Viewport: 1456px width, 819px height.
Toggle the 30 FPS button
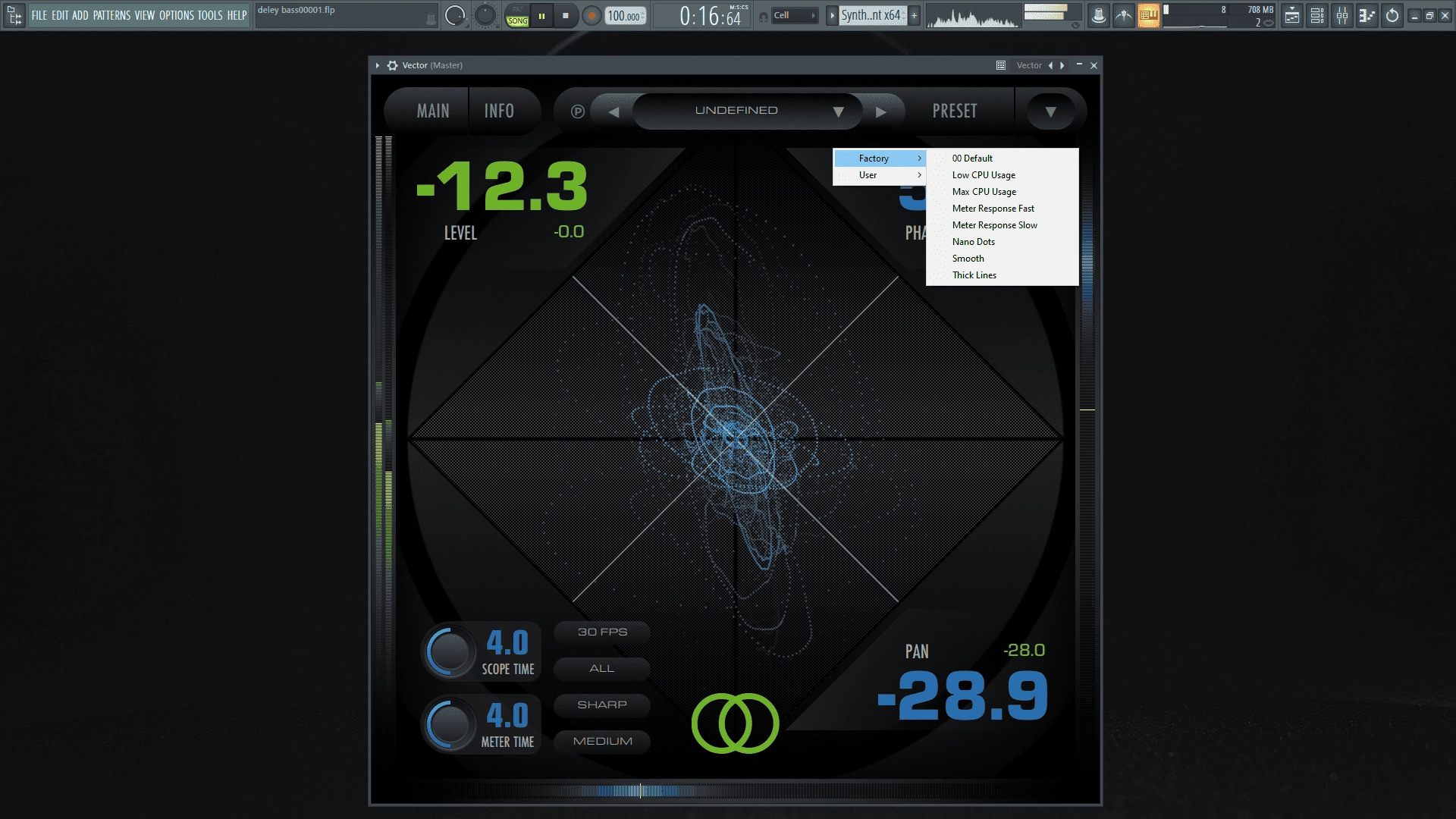[602, 632]
